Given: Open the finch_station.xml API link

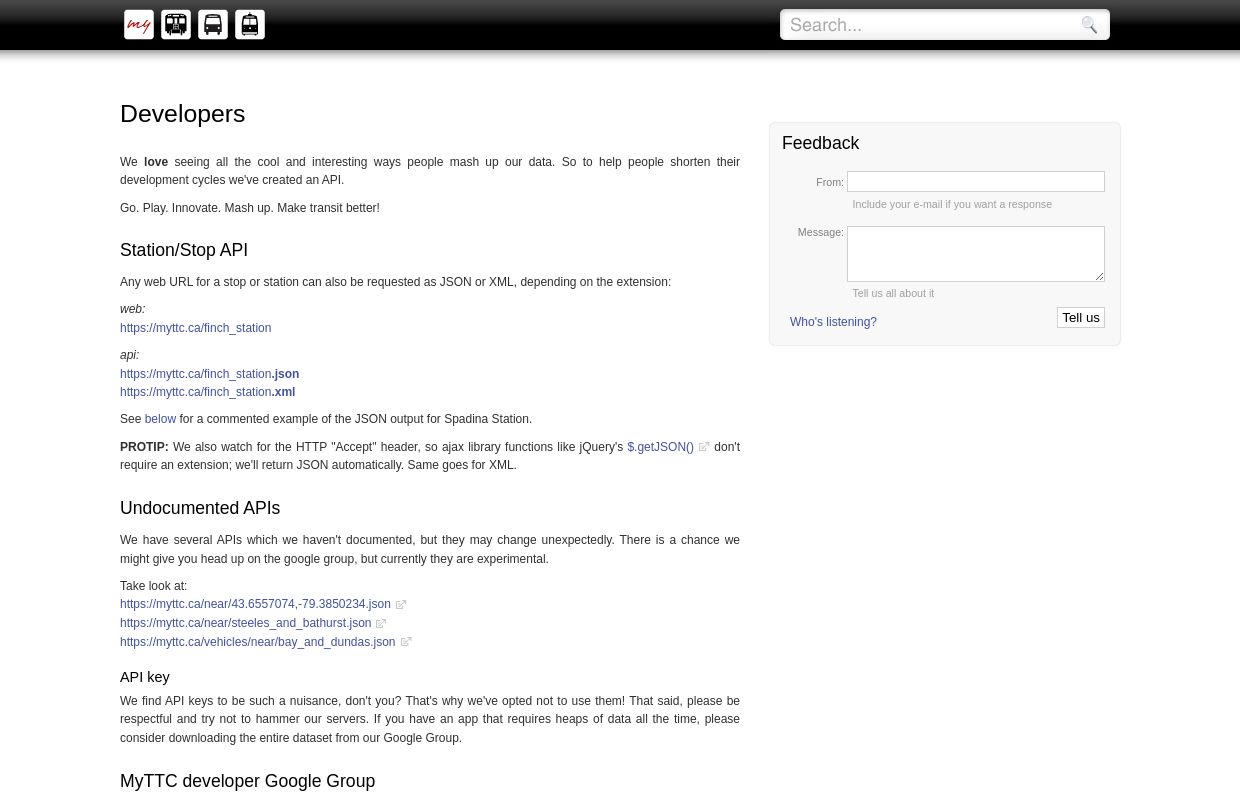Looking at the screenshot, I should pos(208,392).
